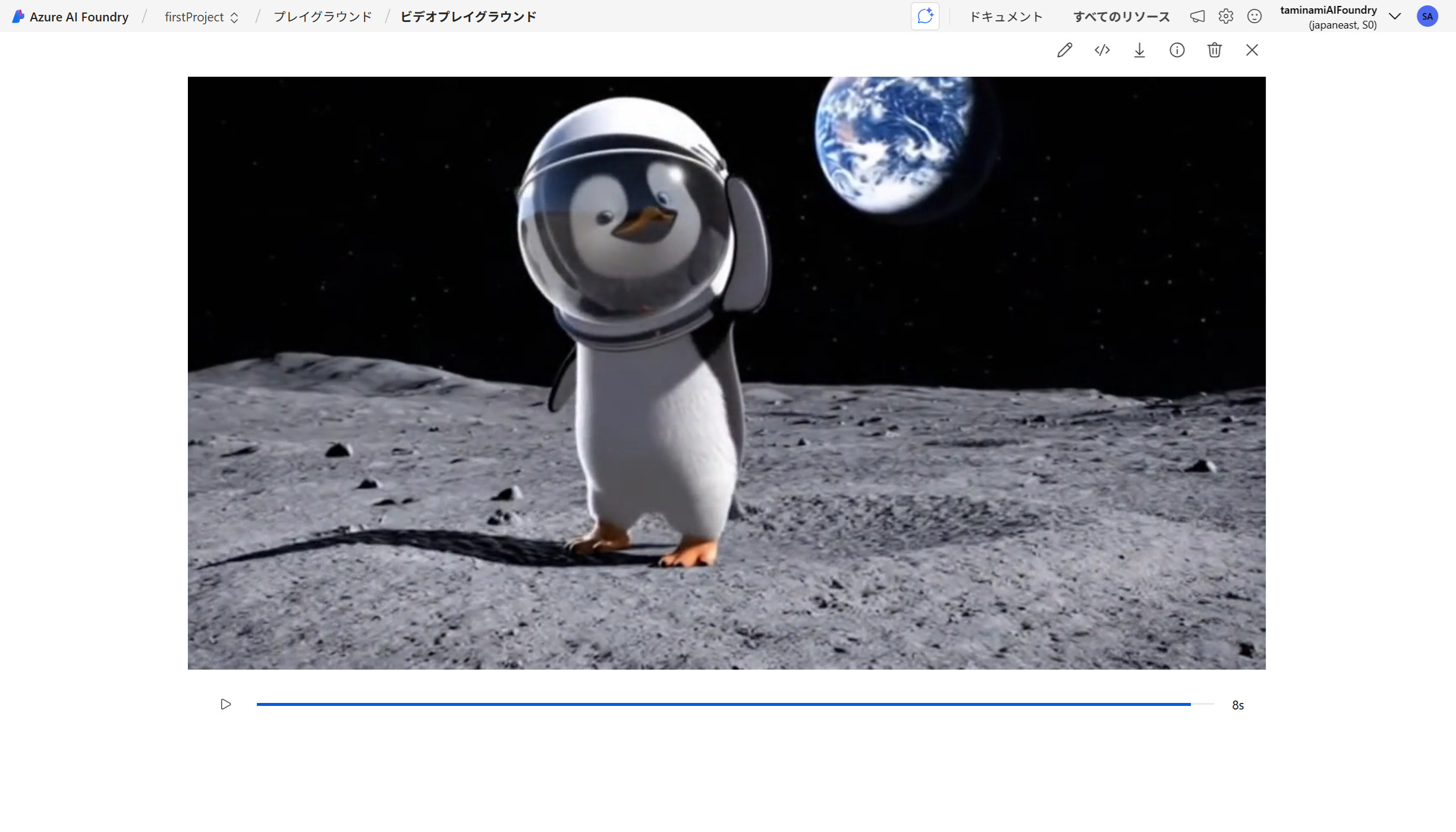
Task: Play the penguin video
Action: coord(225,704)
